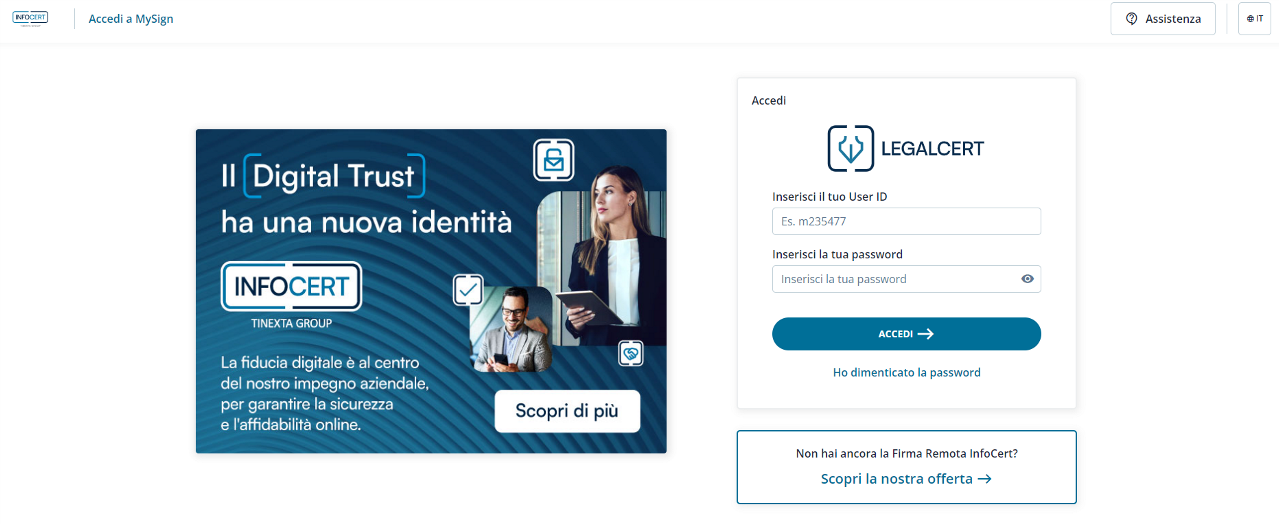Screen dimensions: 1280x524
Task: Click the mail envelope icon on banner
Action: (554, 160)
